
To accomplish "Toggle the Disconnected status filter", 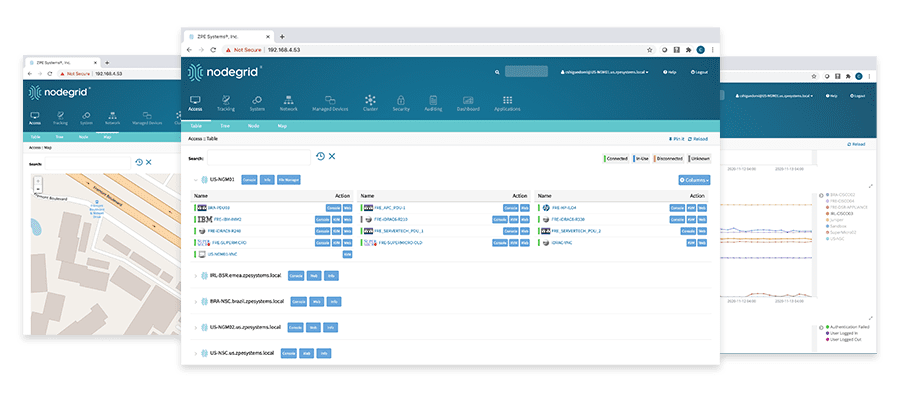I will (670, 158).
